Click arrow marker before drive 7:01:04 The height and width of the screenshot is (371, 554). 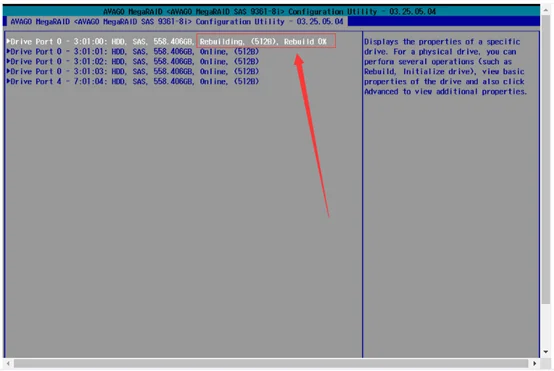tap(8, 81)
